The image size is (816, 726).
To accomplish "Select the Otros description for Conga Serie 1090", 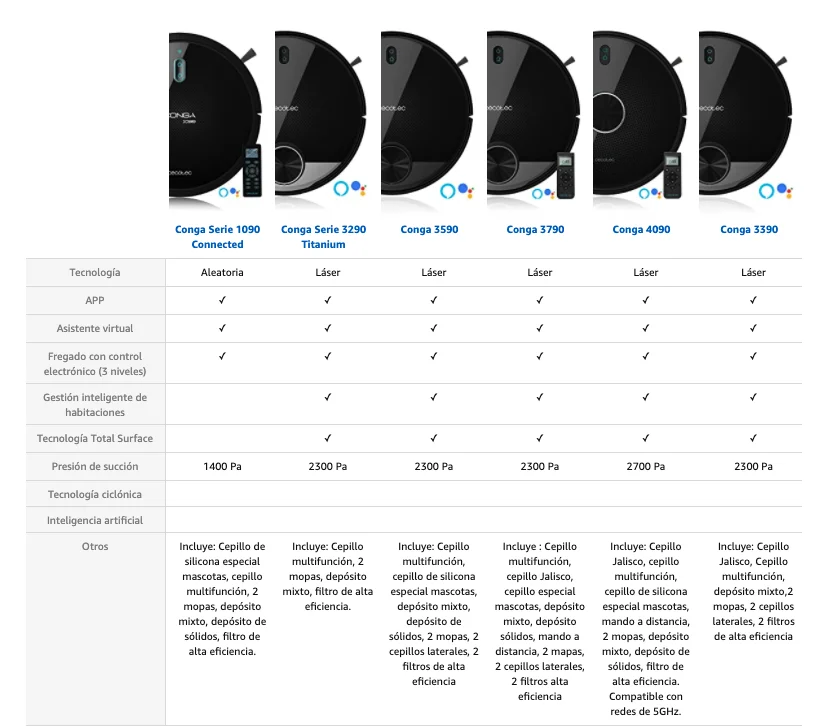I will [222, 599].
